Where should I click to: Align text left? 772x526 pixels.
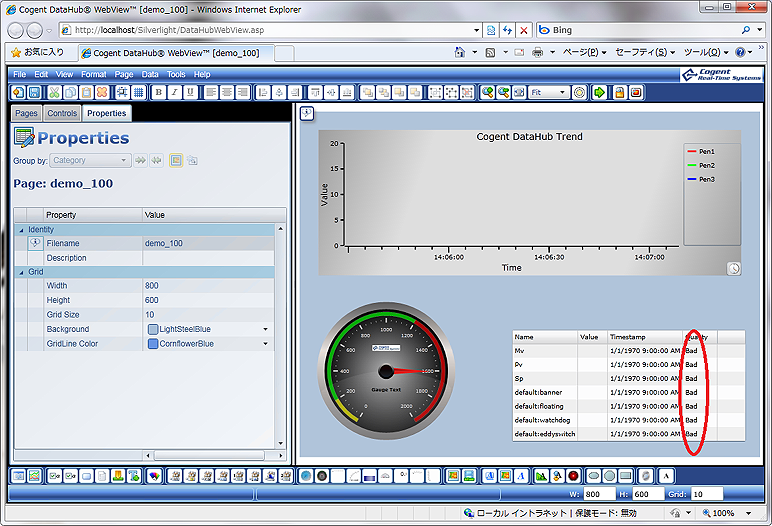pos(211,92)
